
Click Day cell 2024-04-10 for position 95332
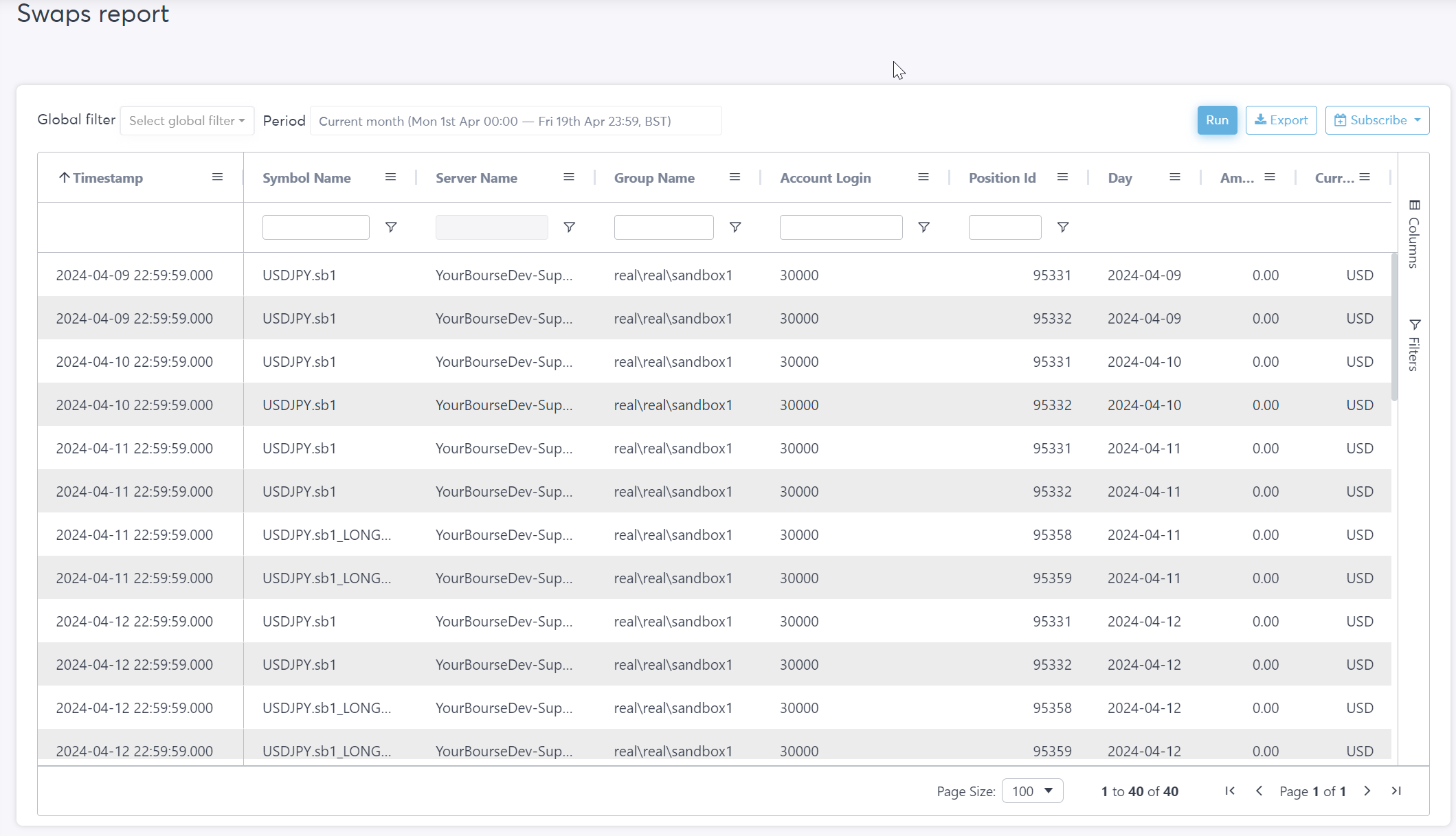pos(1144,405)
